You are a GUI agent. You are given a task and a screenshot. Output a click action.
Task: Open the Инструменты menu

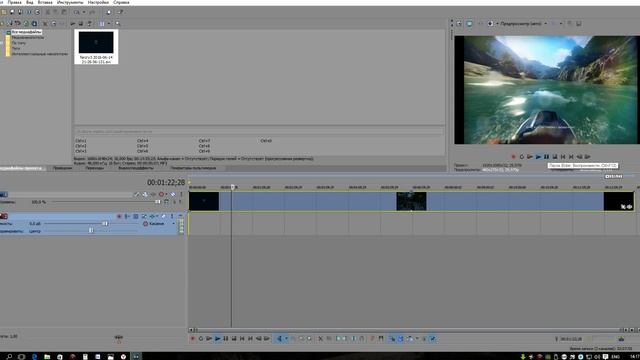(x=70, y=2)
